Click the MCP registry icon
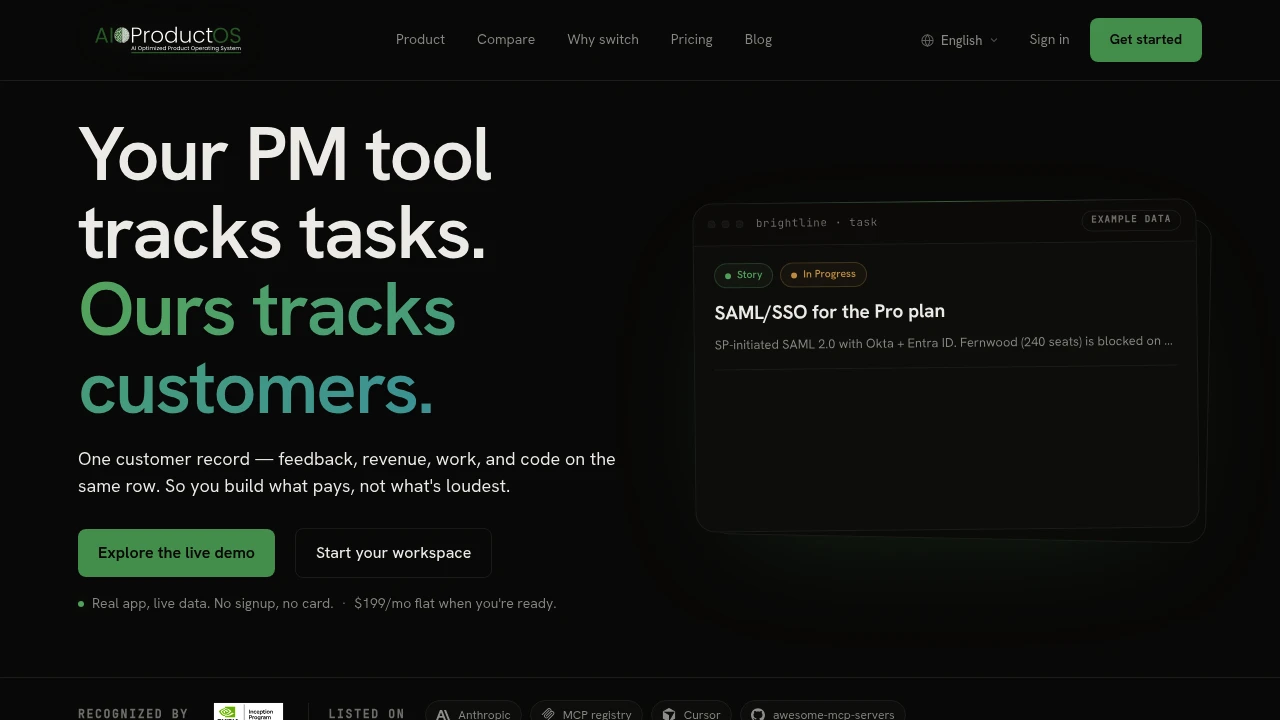 548,714
